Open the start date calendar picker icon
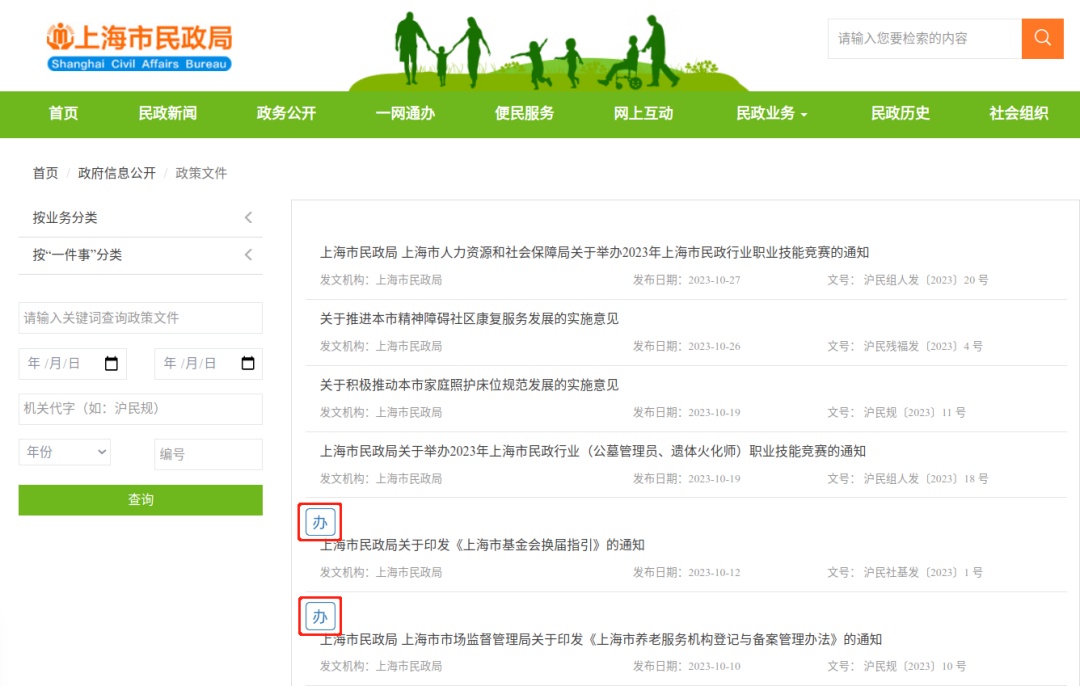 click(x=112, y=364)
